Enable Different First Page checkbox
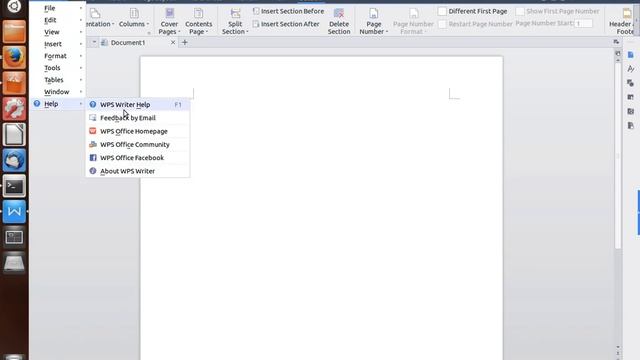This screenshot has width=640, height=360. click(442, 11)
